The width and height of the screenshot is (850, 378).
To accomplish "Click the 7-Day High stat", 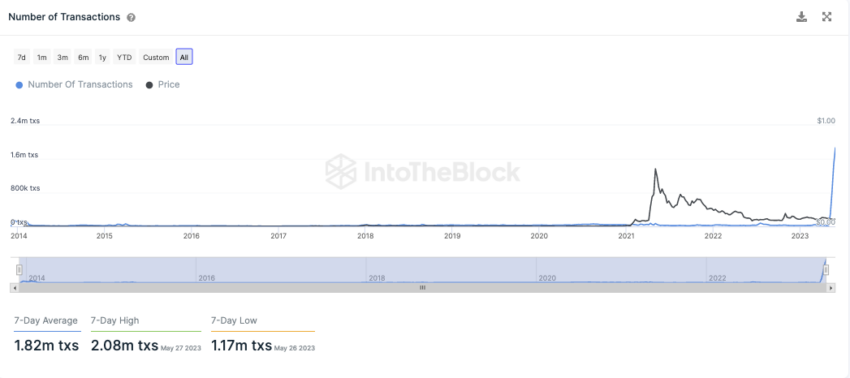I will click(x=146, y=334).
